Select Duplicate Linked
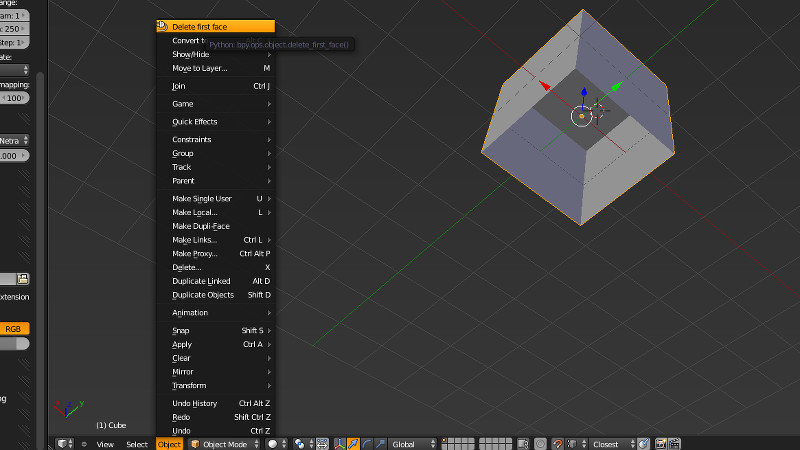 pyautogui.click(x=215, y=281)
